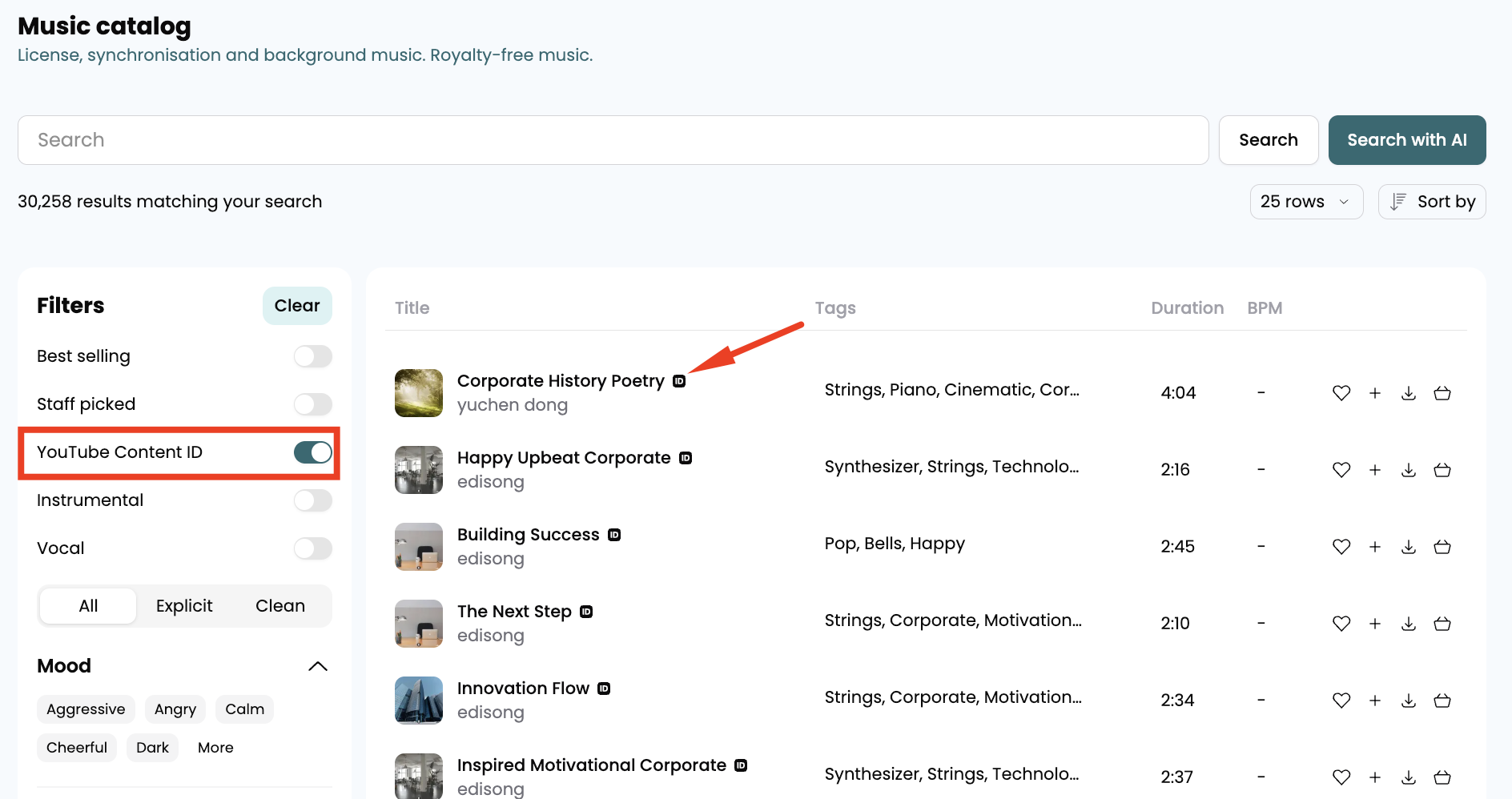Favorite Corporate History Poetry with heart icon
The image size is (1512, 799).
click(x=1341, y=393)
